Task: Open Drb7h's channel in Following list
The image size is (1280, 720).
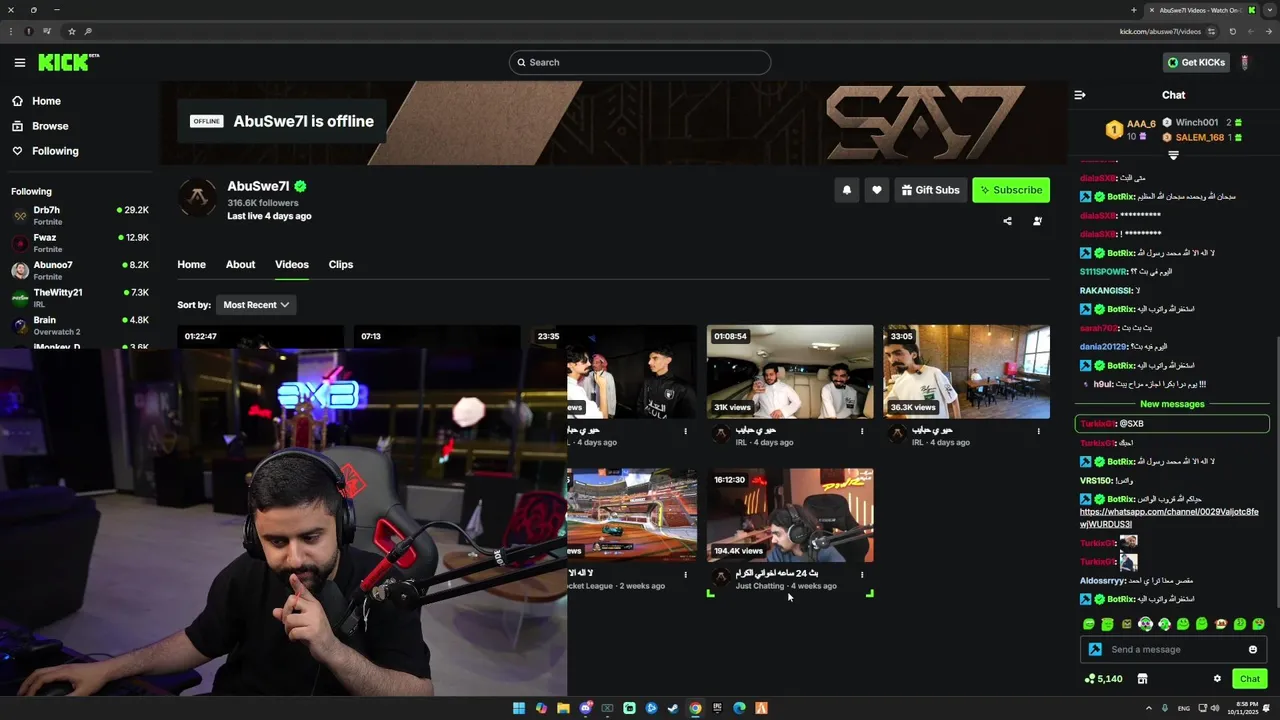Action: click(80, 215)
